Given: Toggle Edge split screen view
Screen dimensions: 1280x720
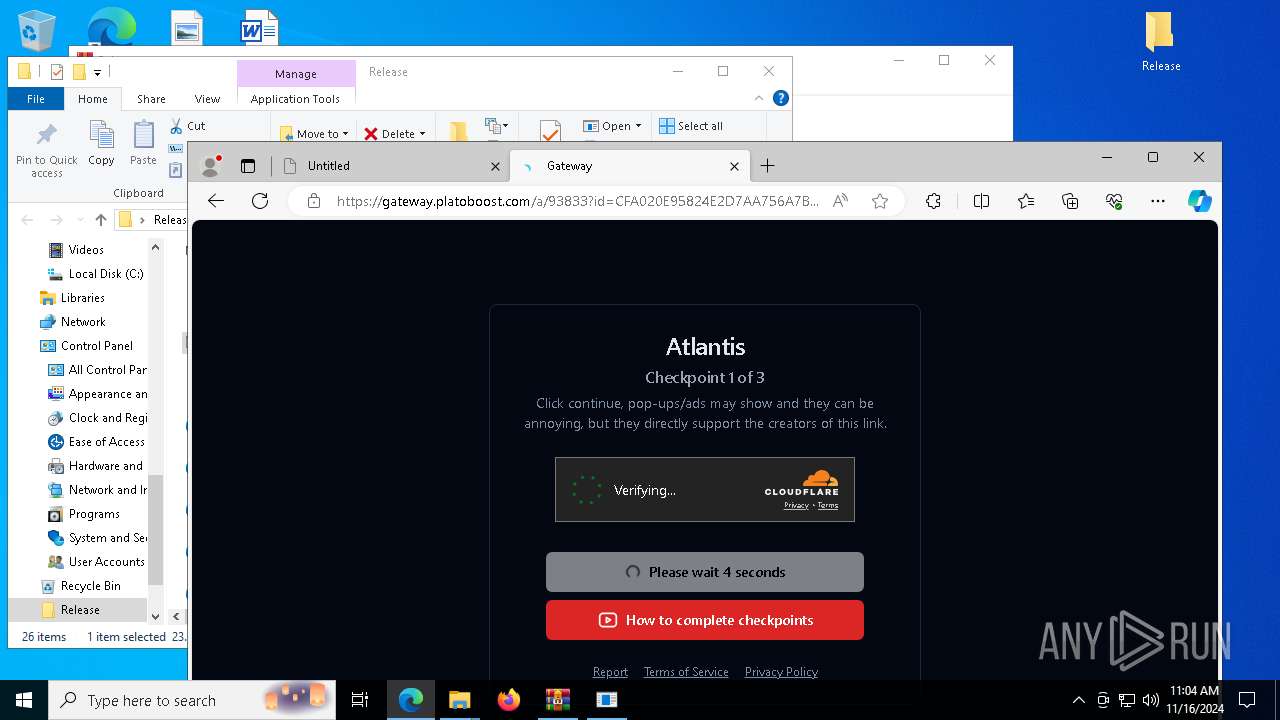Looking at the screenshot, I should coord(981,201).
